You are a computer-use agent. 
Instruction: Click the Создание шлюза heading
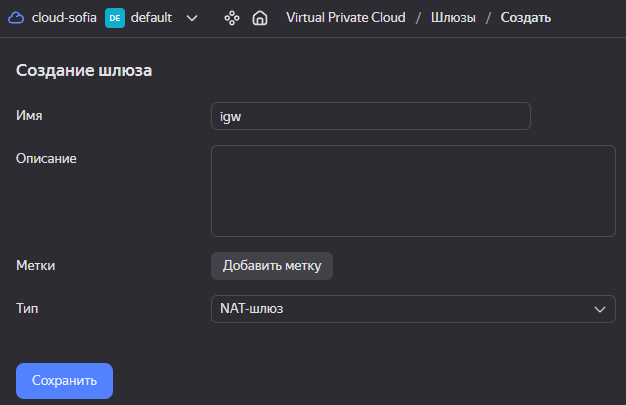click(84, 70)
